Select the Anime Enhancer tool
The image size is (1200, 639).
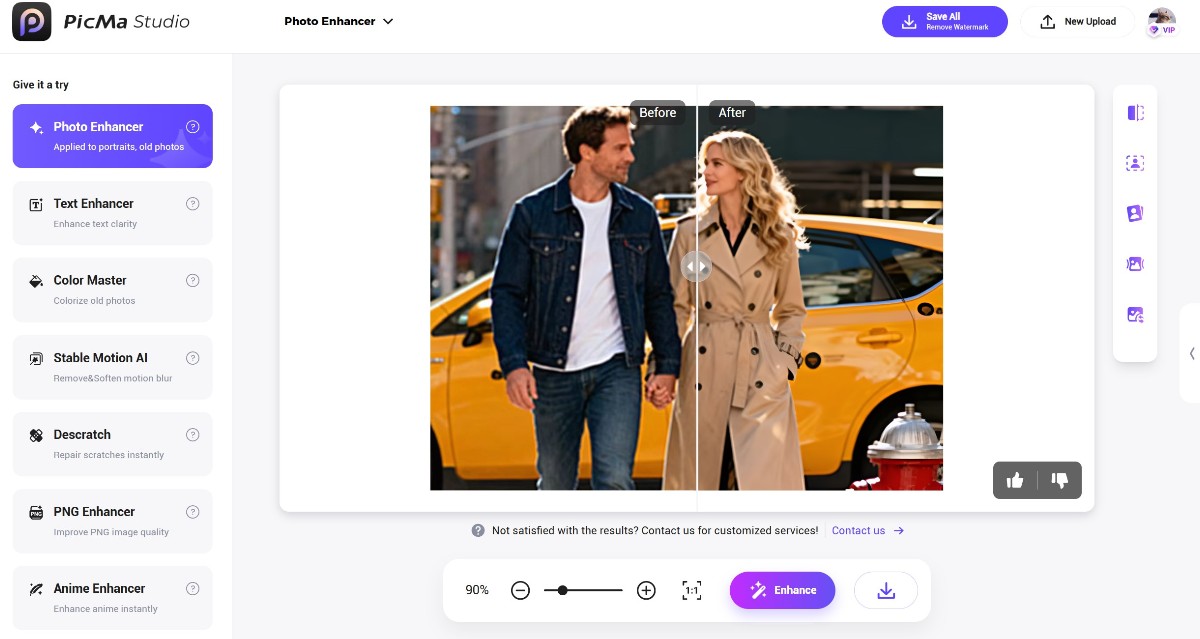point(113,598)
